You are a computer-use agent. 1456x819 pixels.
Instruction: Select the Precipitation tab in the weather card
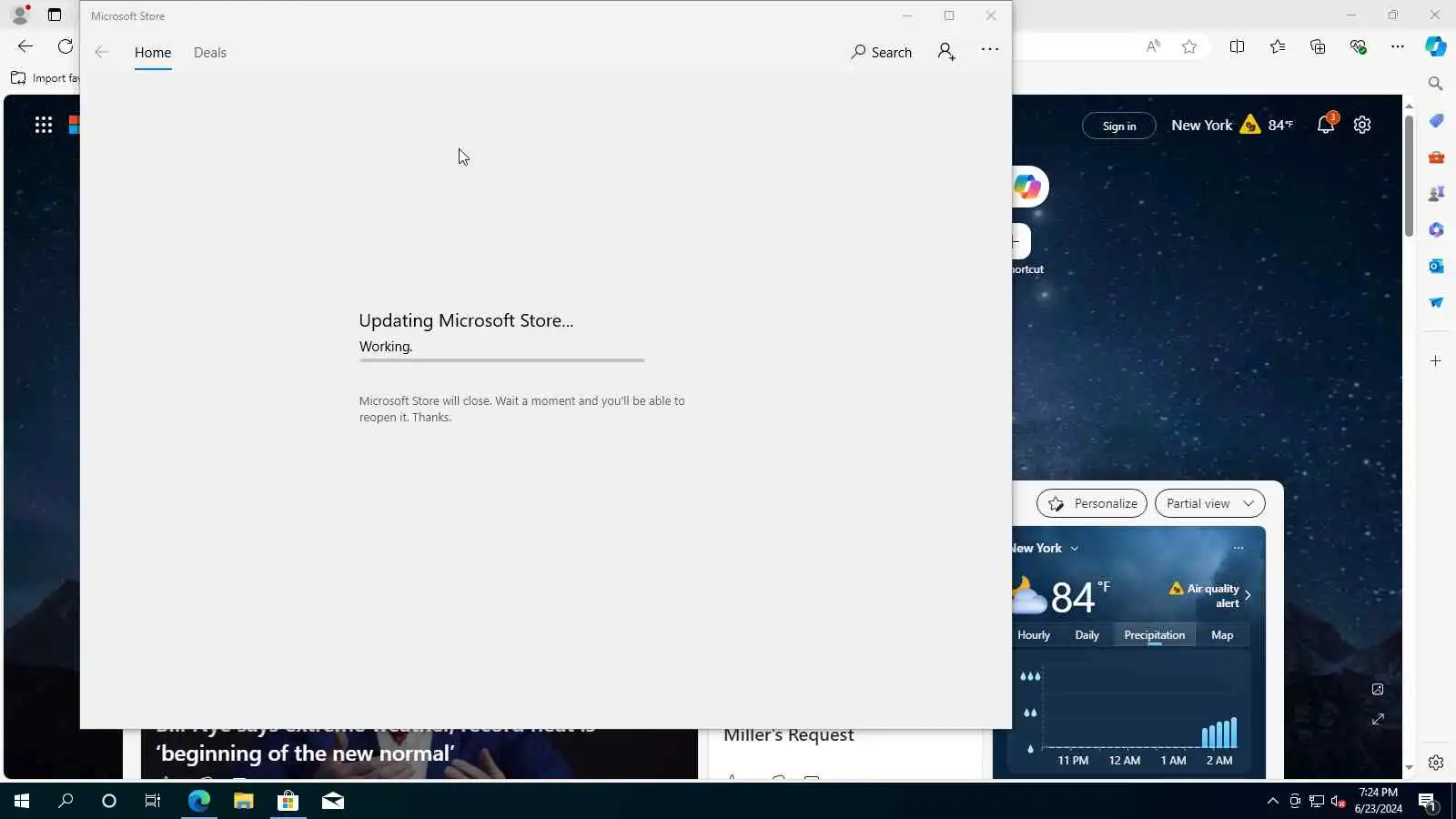click(x=1155, y=635)
